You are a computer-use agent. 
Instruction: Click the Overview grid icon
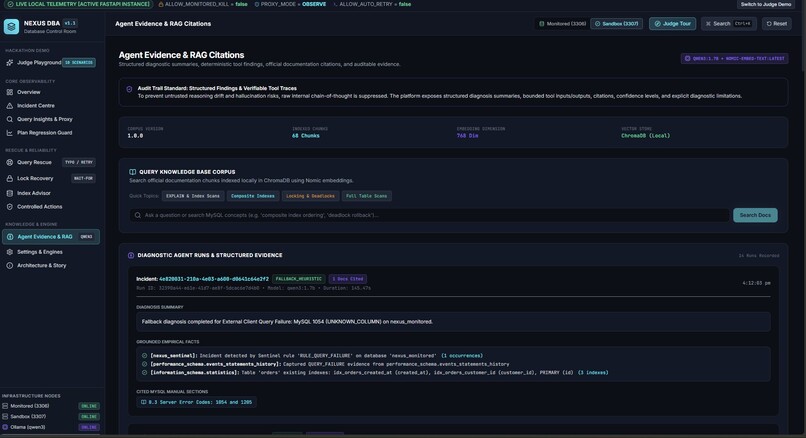point(9,92)
